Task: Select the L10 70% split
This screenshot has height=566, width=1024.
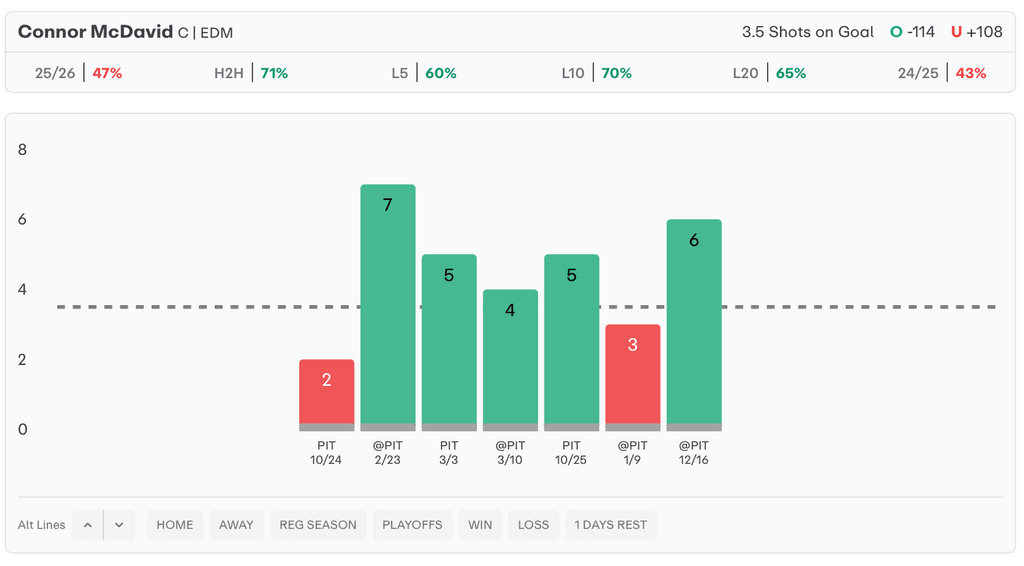Action: pos(596,73)
